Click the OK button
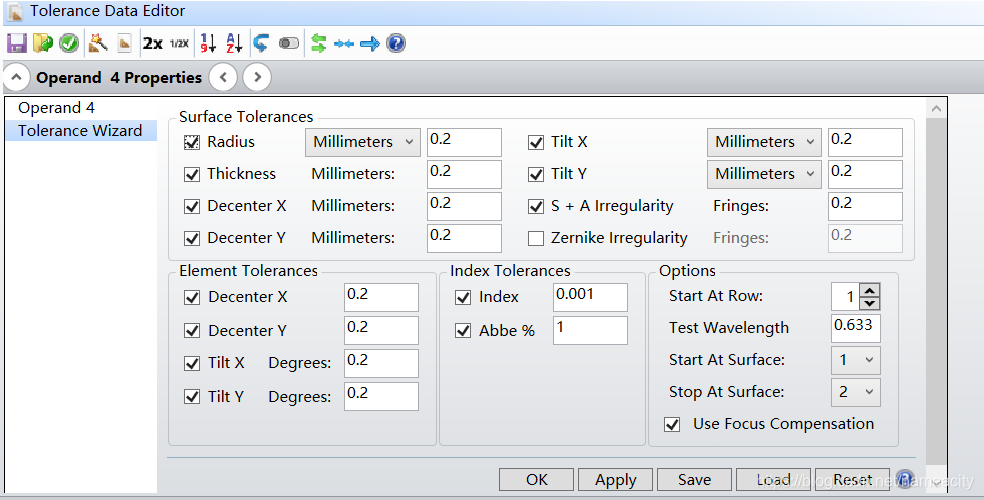Image resolution: width=984 pixels, height=500 pixels. 537,480
